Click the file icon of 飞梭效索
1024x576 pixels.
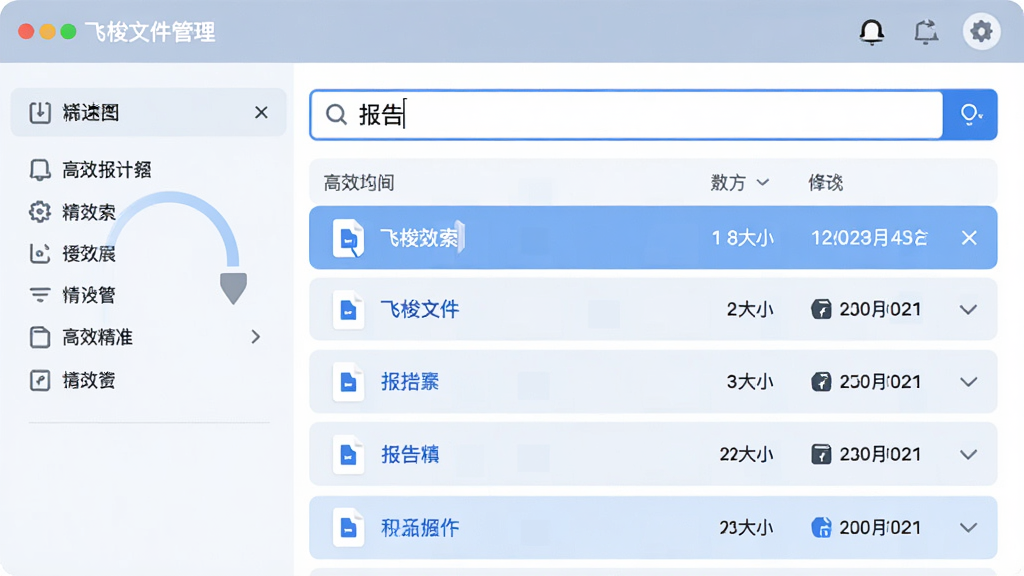tap(348, 238)
